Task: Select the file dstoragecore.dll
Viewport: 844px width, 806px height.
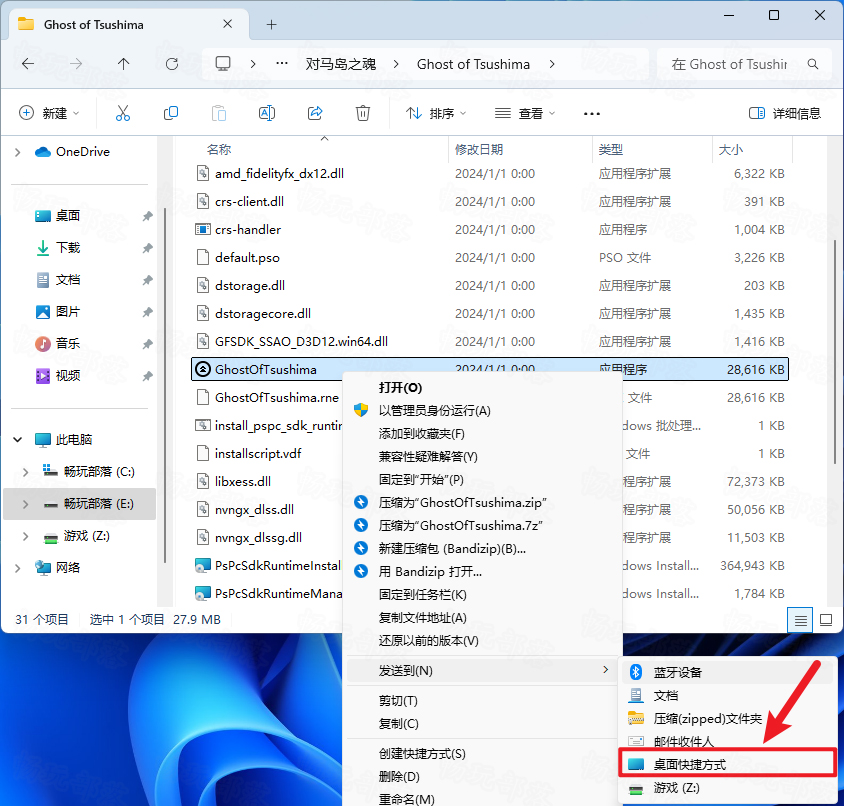Action: coord(263,314)
